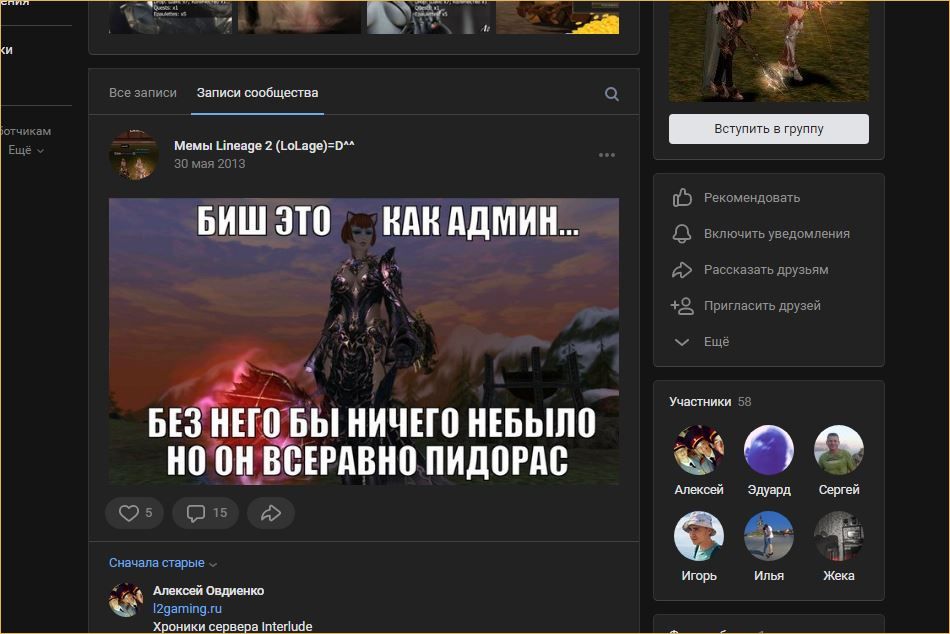This screenshot has width=950, height=634.
Task: Open the meme image in the post
Action: 364,341
